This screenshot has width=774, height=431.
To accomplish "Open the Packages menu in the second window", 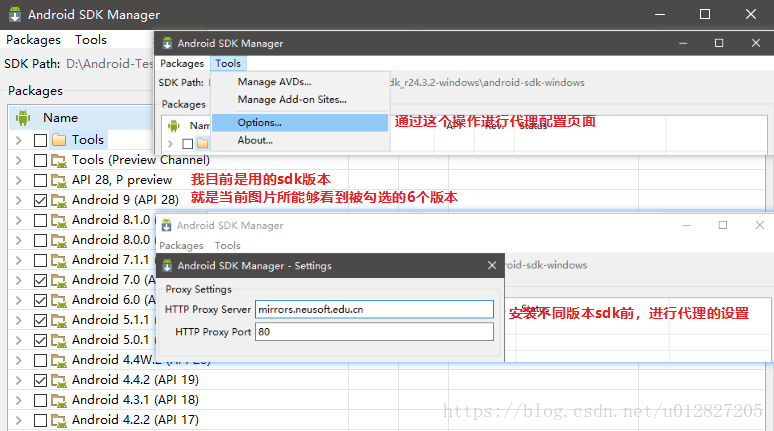I will [x=182, y=63].
